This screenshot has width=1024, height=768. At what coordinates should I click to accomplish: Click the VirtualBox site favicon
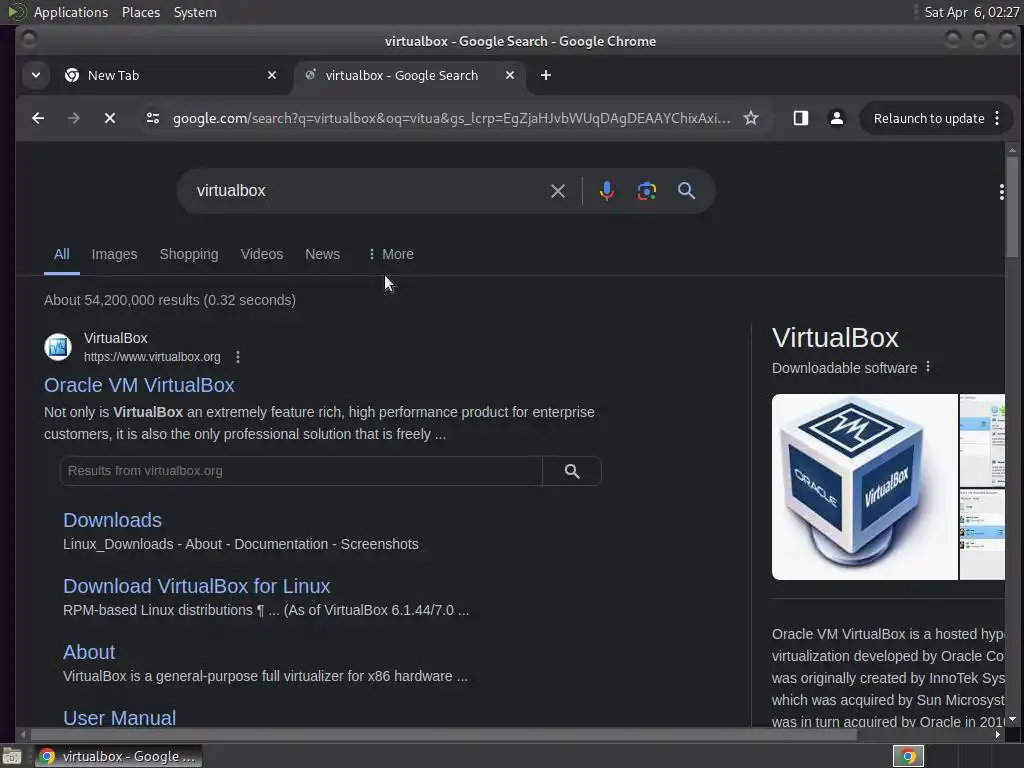(58, 347)
